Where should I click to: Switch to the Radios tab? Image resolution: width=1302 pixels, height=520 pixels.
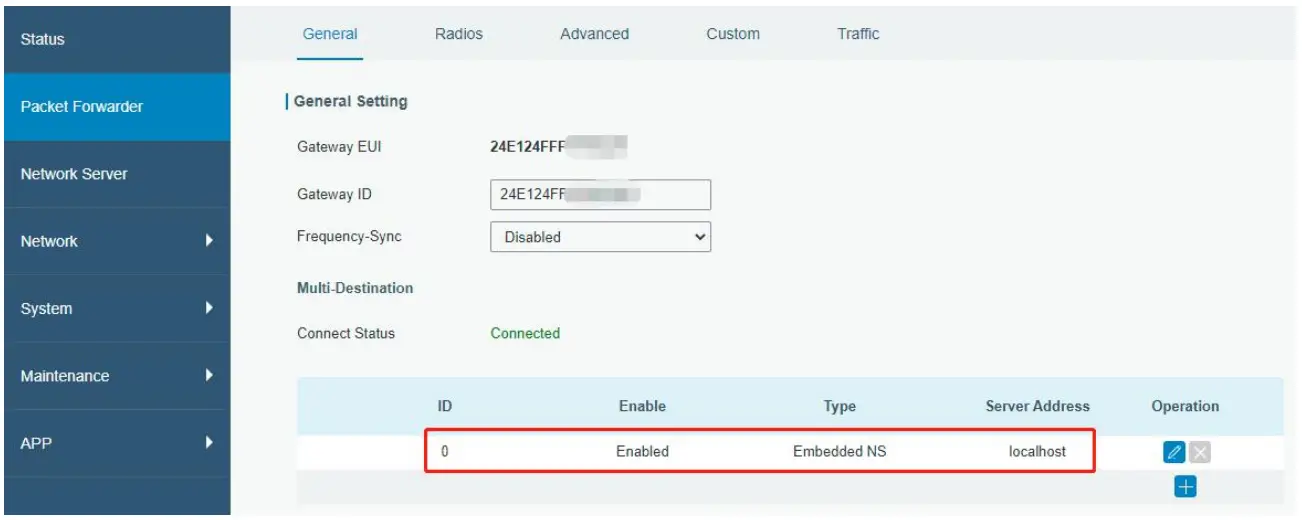(x=459, y=34)
